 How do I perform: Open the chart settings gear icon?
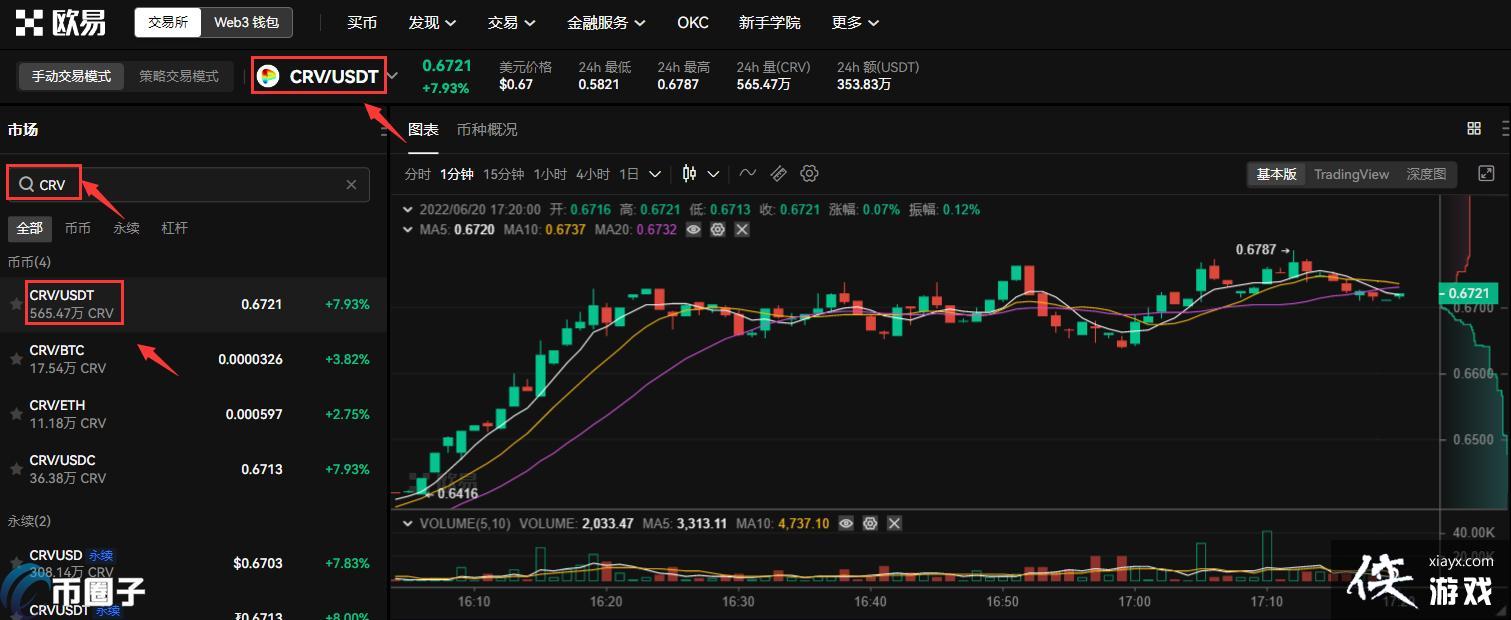(809, 173)
